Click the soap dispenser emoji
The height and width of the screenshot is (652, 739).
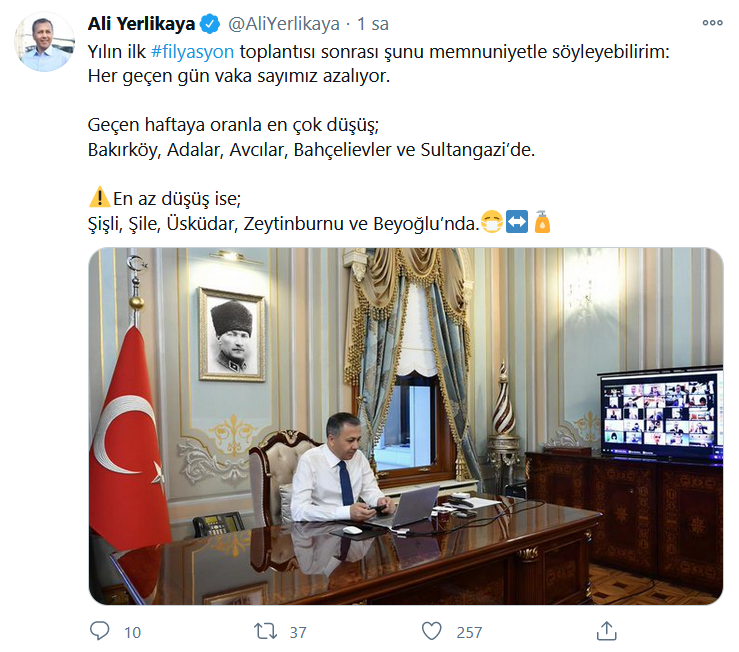(x=542, y=222)
